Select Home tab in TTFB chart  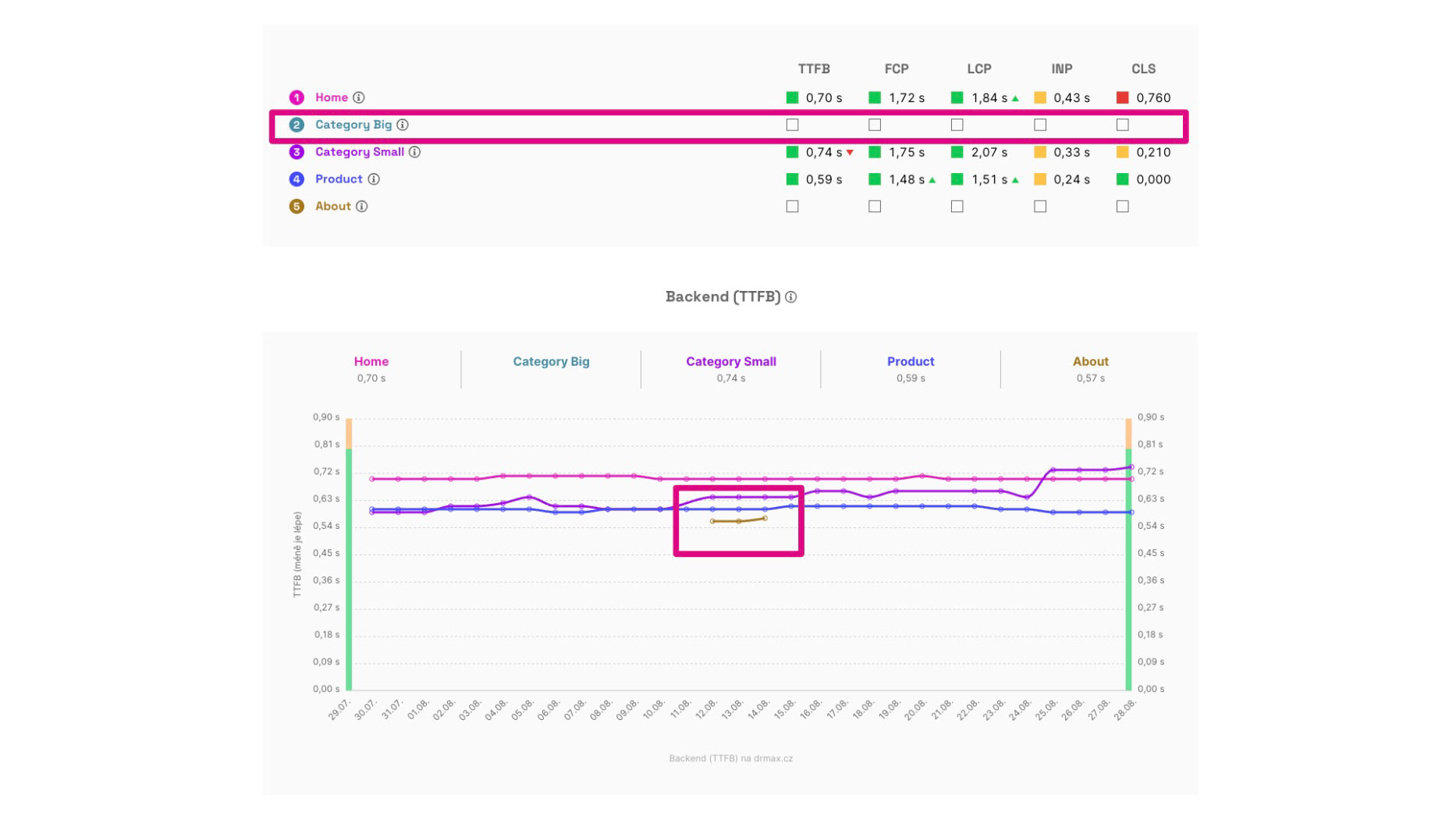pyautogui.click(x=371, y=368)
